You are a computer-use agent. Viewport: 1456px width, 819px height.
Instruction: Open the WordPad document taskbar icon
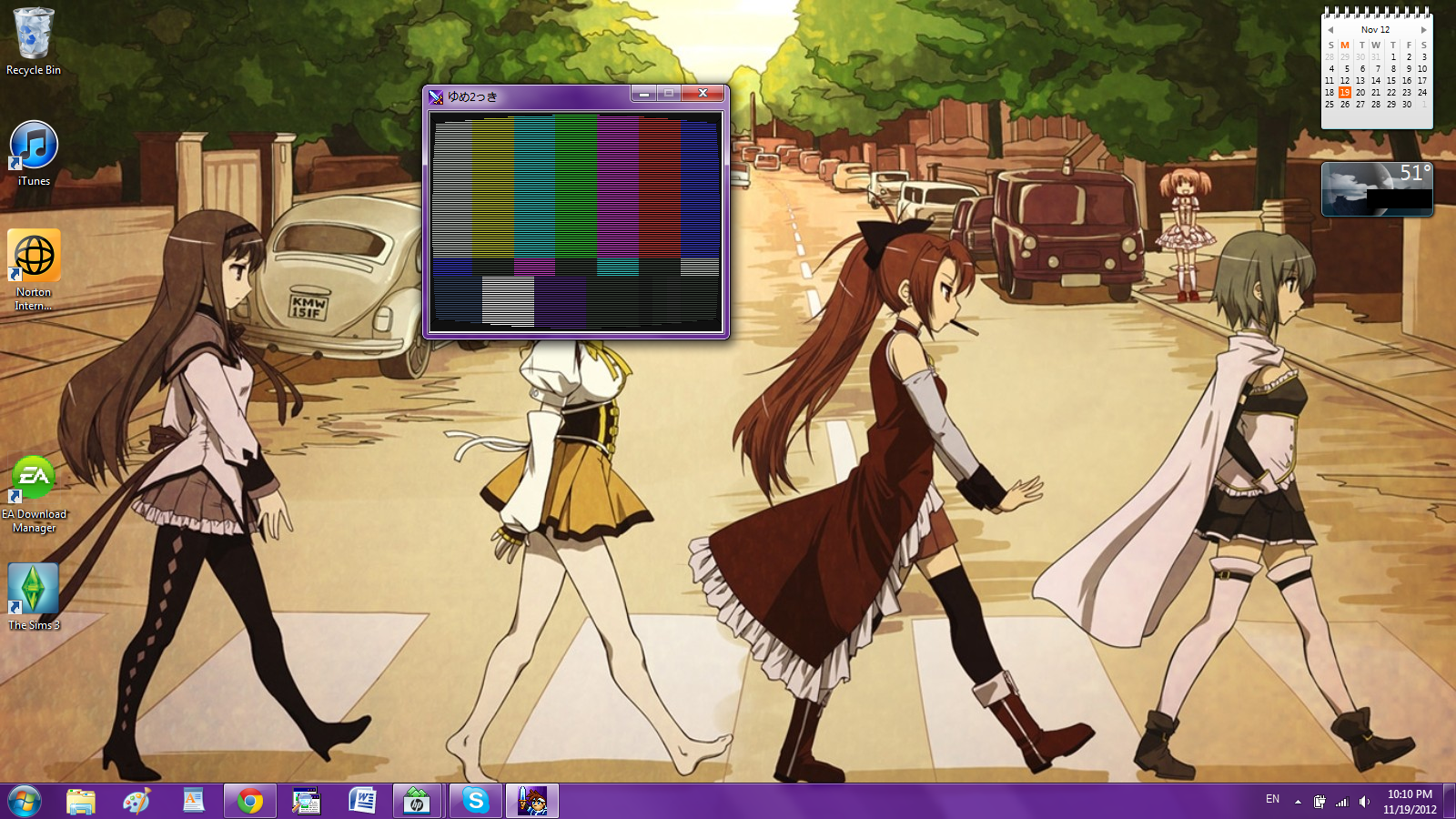point(193,802)
